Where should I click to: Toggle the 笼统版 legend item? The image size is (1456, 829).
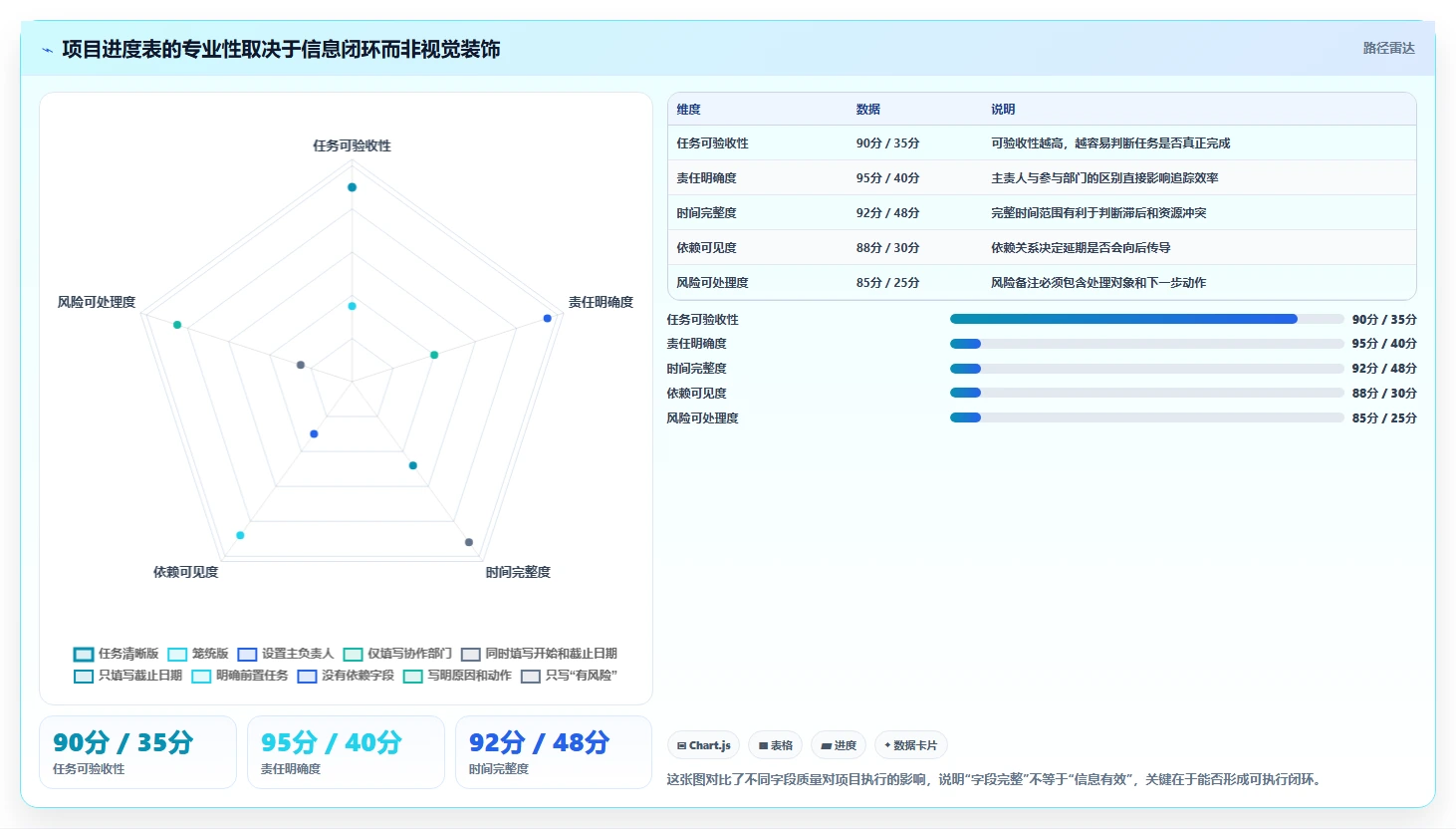(198, 654)
